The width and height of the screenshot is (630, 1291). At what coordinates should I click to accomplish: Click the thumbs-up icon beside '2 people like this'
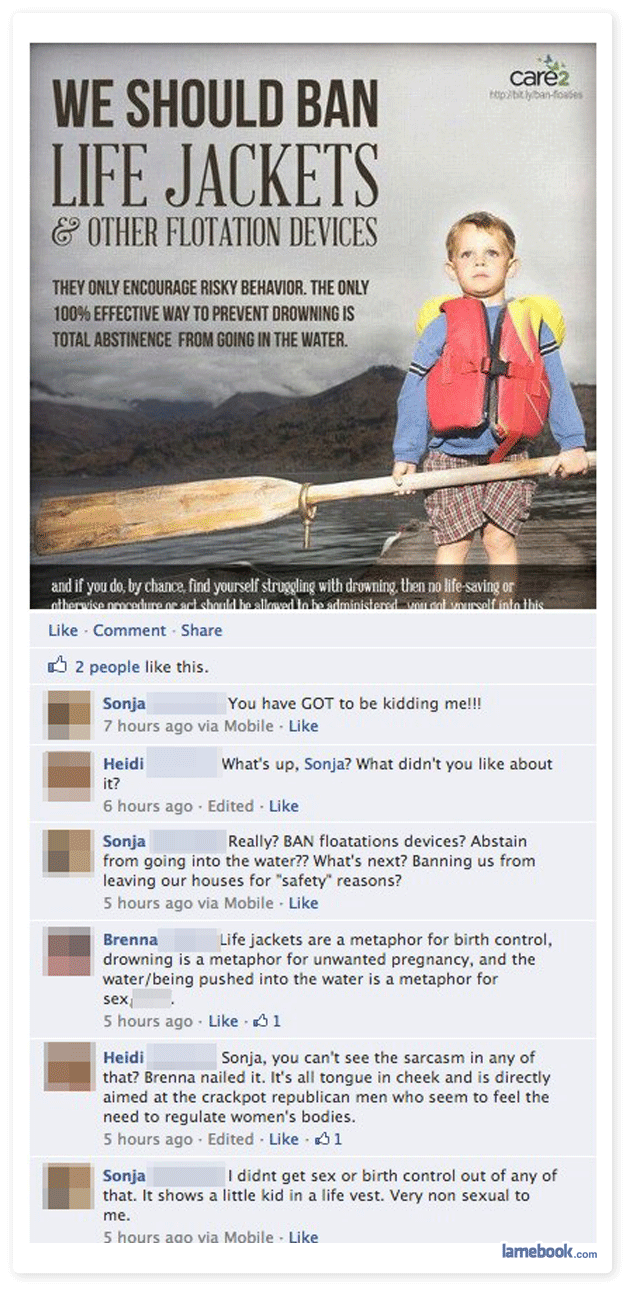tap(56, 666)
